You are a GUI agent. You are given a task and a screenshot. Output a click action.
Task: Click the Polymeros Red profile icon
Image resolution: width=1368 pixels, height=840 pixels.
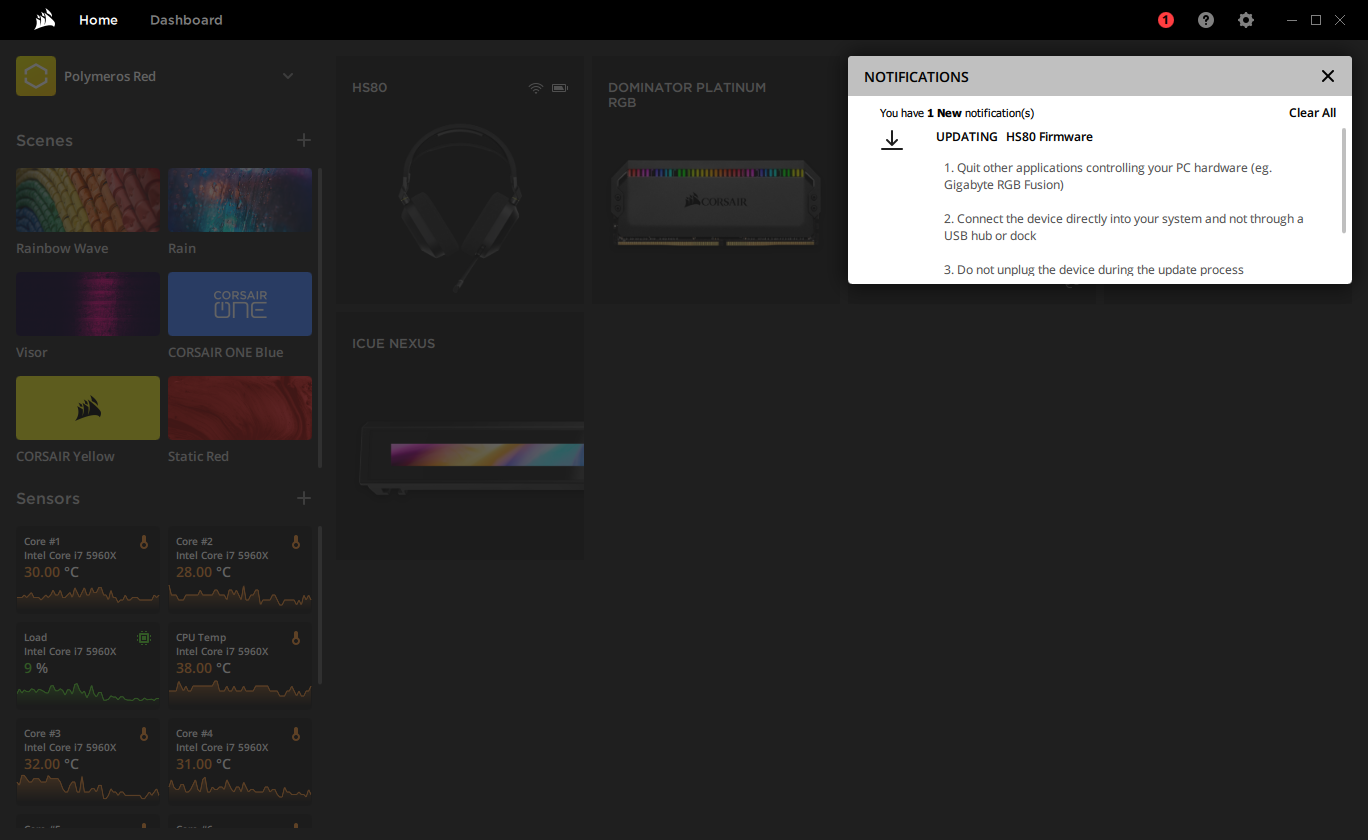coord(36,76)
